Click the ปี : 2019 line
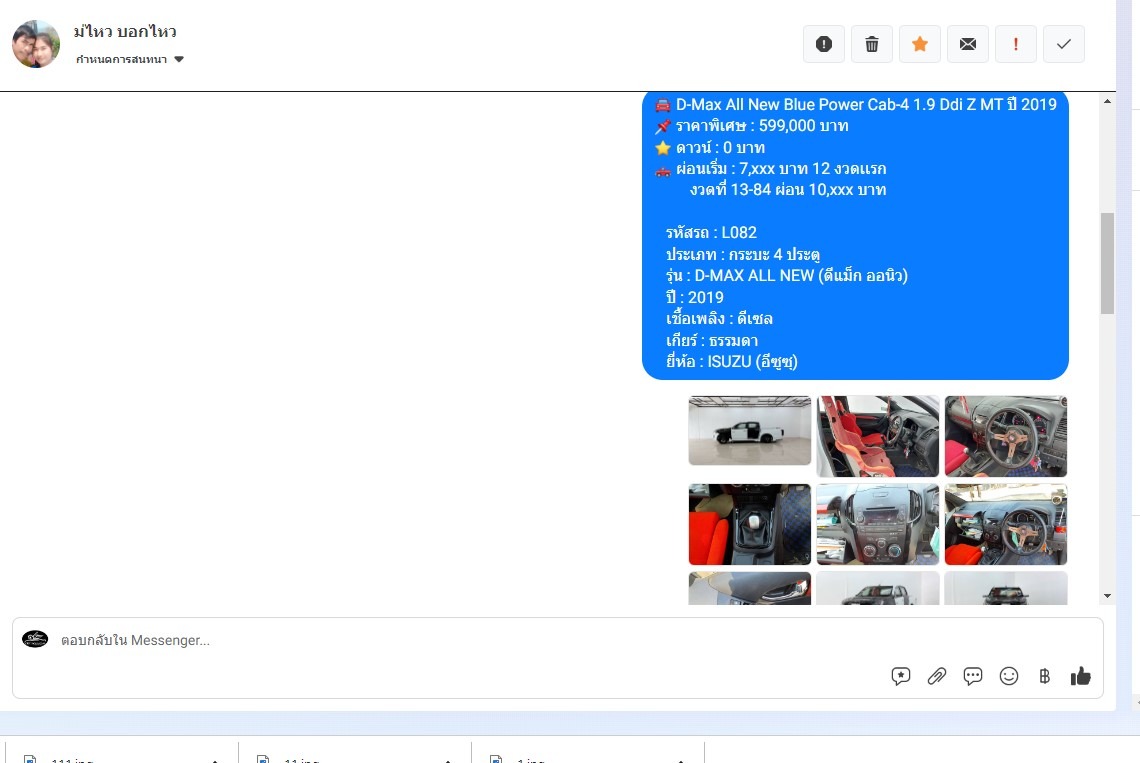This screenshot has width=1140, height=763. pyautogui.click(x=695, y=297)
